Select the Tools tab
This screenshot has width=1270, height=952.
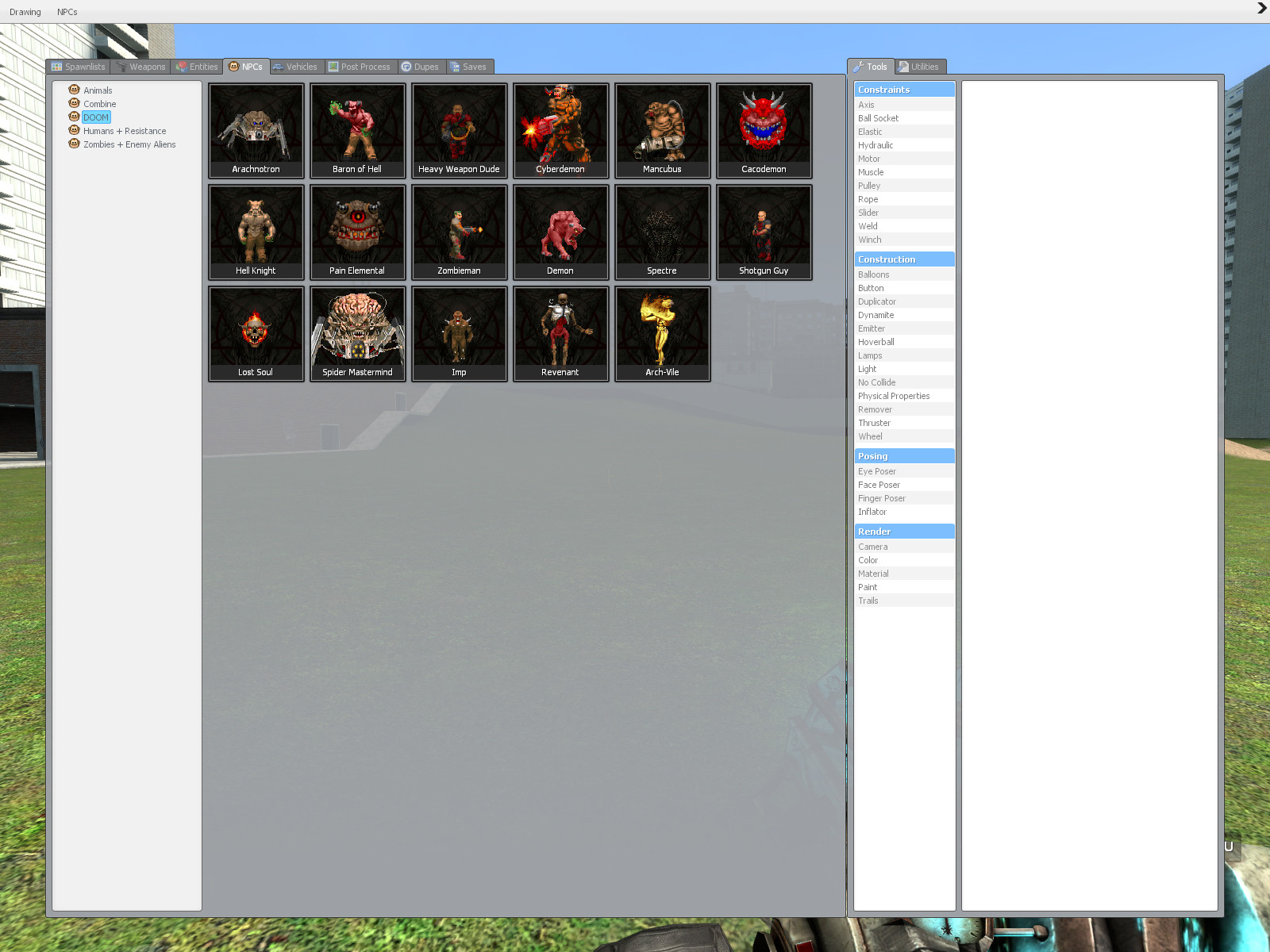[x=871, y=67]
